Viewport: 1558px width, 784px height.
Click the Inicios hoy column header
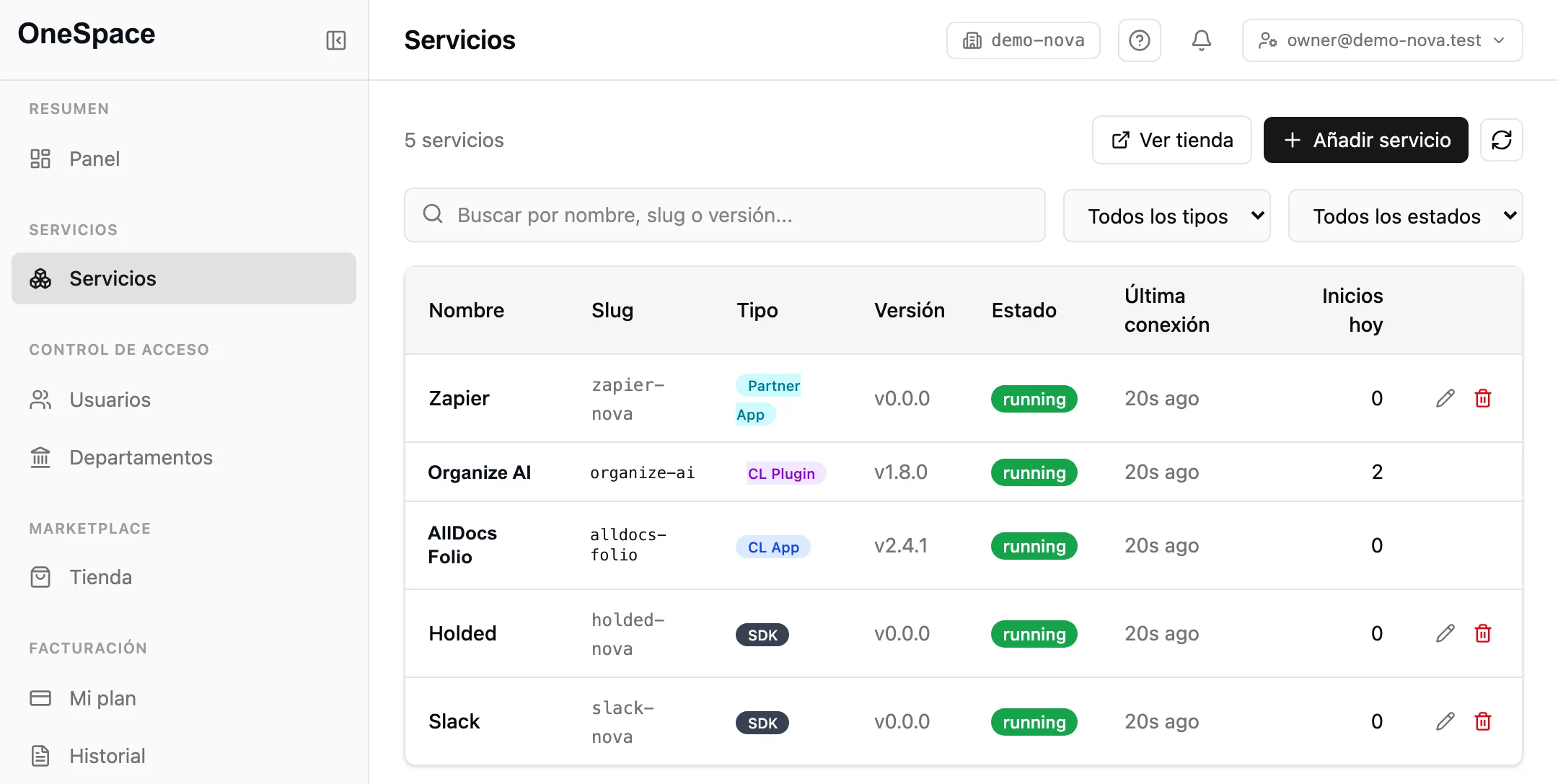(1352, 310)
